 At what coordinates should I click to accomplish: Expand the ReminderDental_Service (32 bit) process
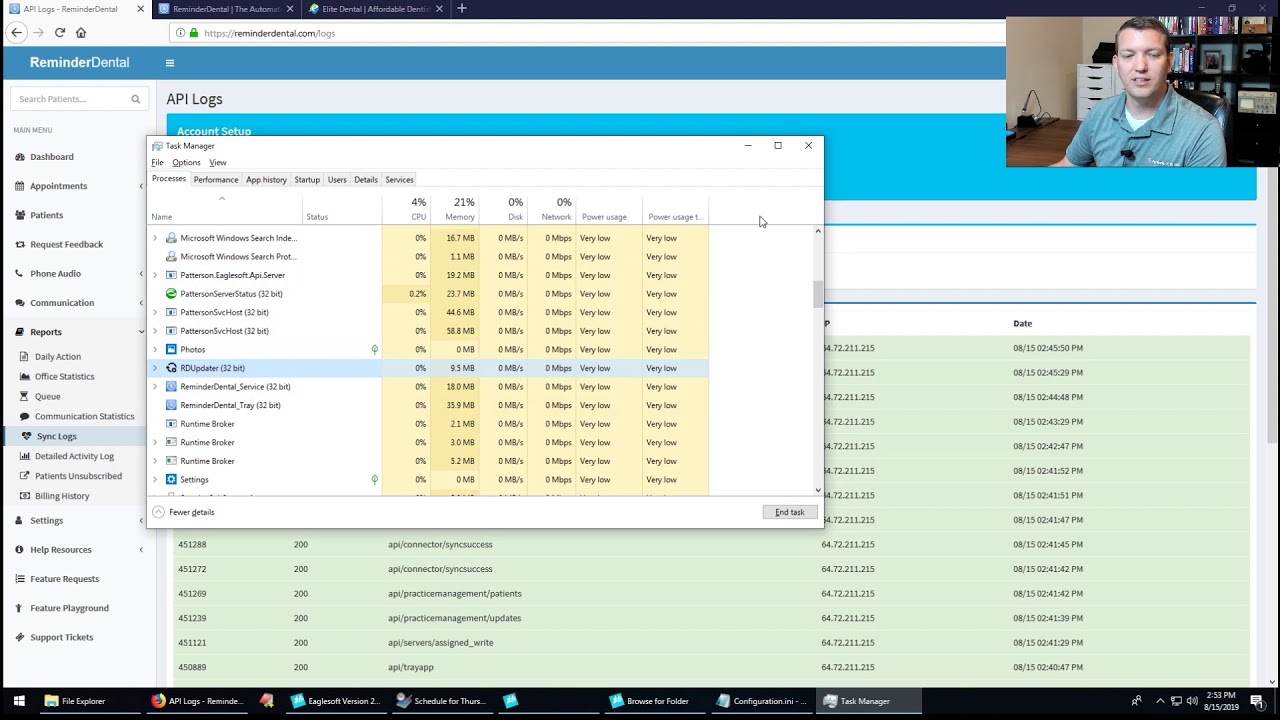pos(155,387)
